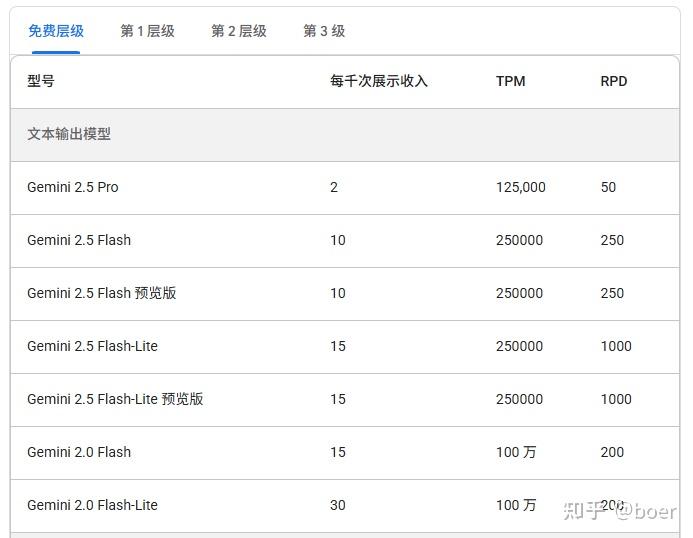The height and width of the screenshot is (538, 693).
Task: Click 15 value in Gemini 2.5 Flash-Lite 预览版 row
Action: 338,399
